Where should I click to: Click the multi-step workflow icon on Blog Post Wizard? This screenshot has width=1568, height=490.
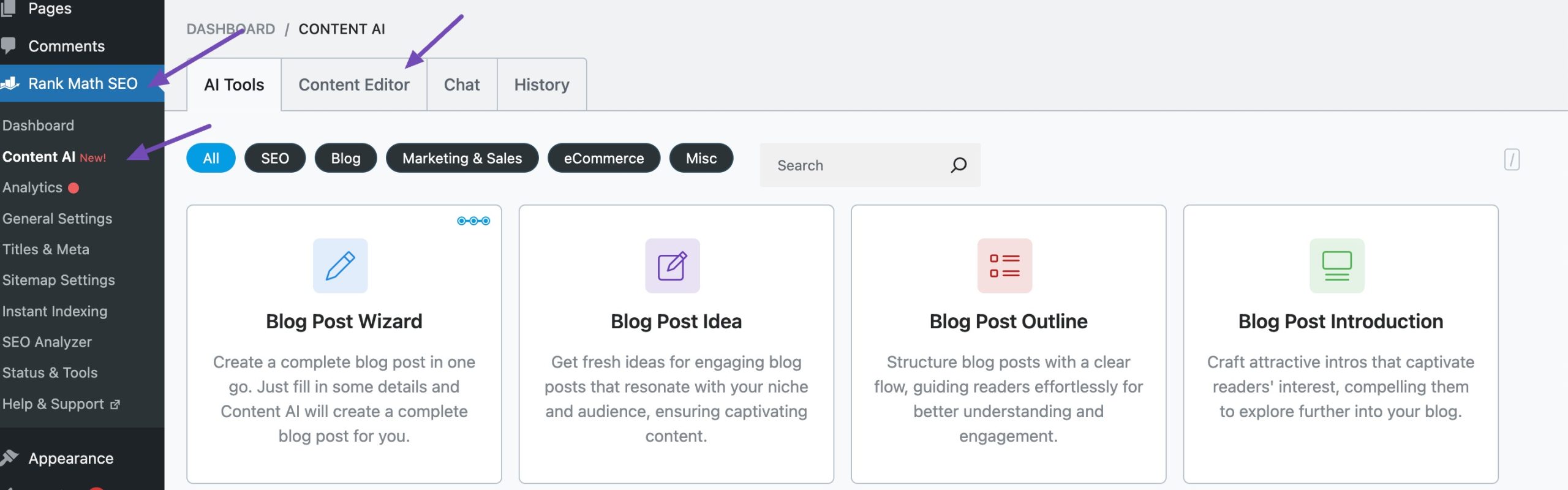click(x=473, y=221)
